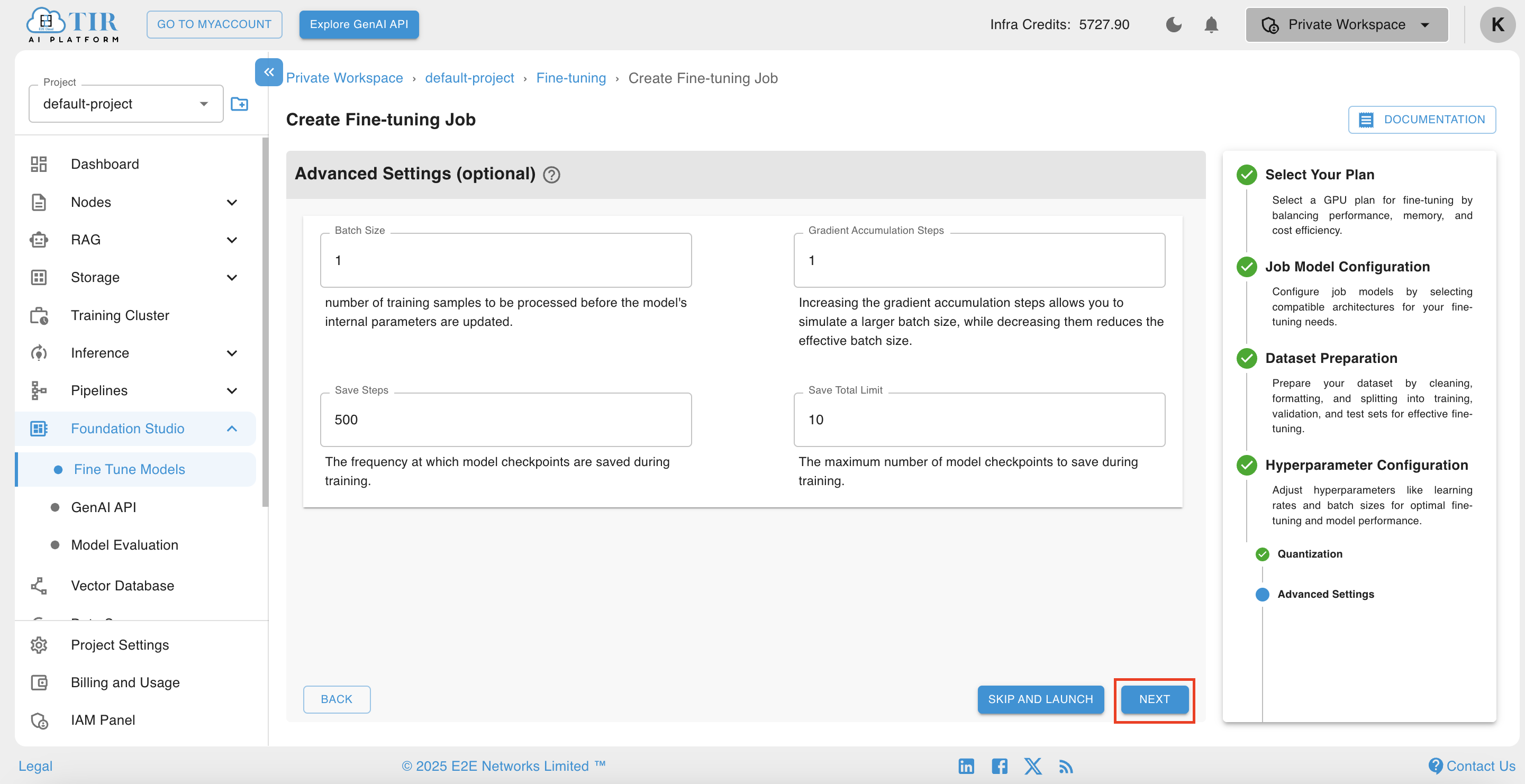The image size is (1525, 784).
Task: Click the Nodes document icon
Action: point(39,202)
